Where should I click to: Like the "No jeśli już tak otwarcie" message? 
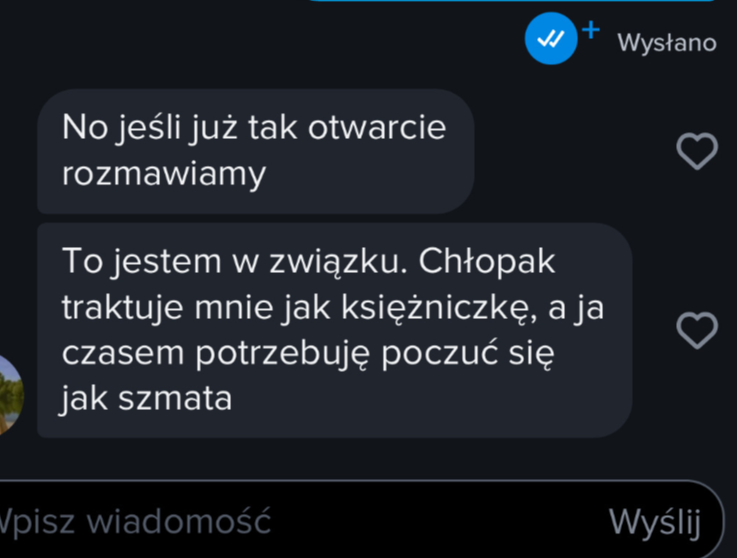click(x=697, y=151)
